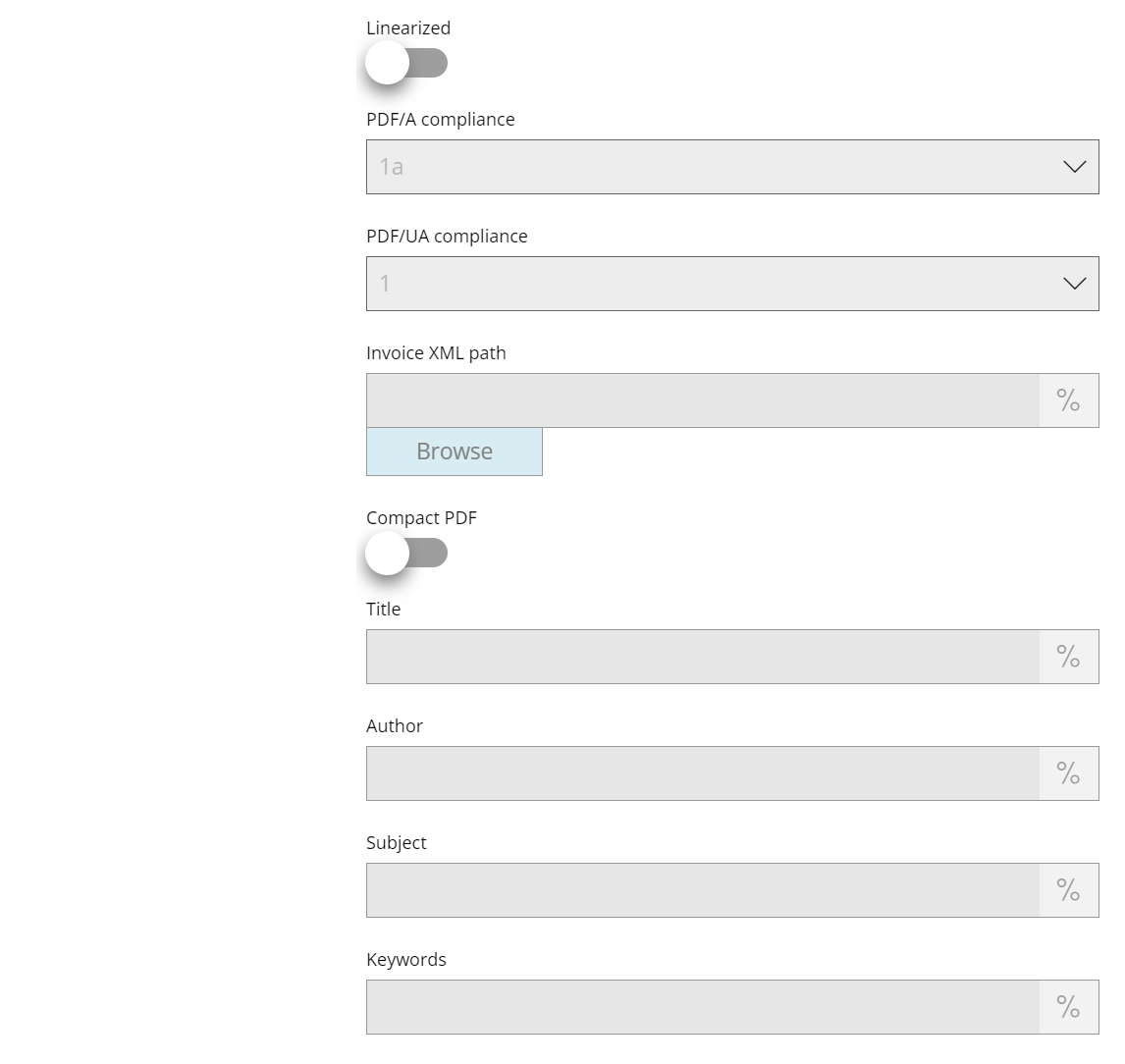Image resolution: width=1125 pixels, height=1064 pixels.
Task: Click the chevron on the PDF/UA compliance selector
Action: [1074, 284]
